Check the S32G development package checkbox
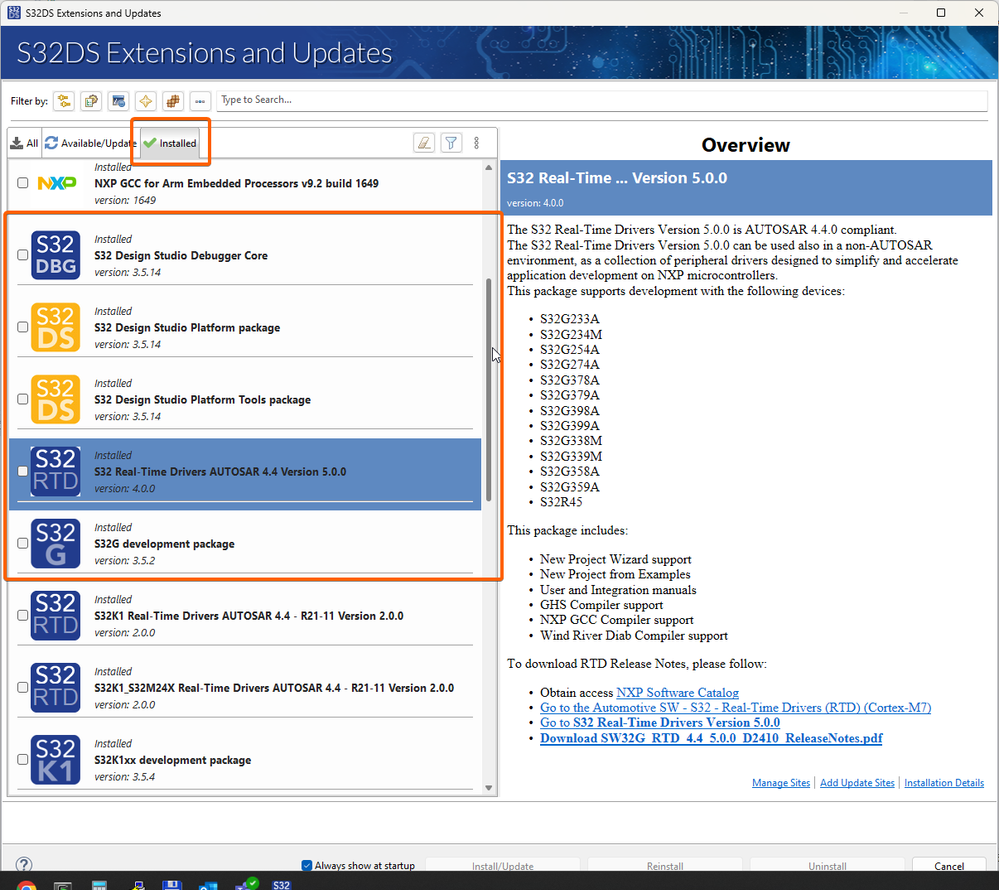 22,543
